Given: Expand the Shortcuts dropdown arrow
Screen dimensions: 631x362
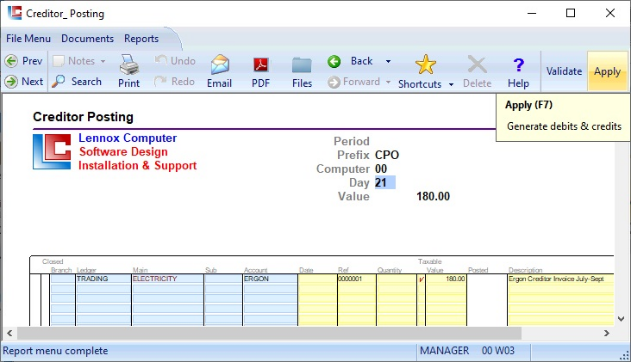Looking at the screenshot, I should [451, 84].
